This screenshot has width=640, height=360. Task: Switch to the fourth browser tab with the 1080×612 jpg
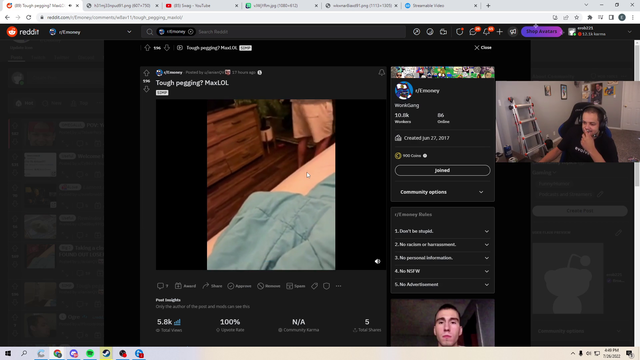click(281, 6)
